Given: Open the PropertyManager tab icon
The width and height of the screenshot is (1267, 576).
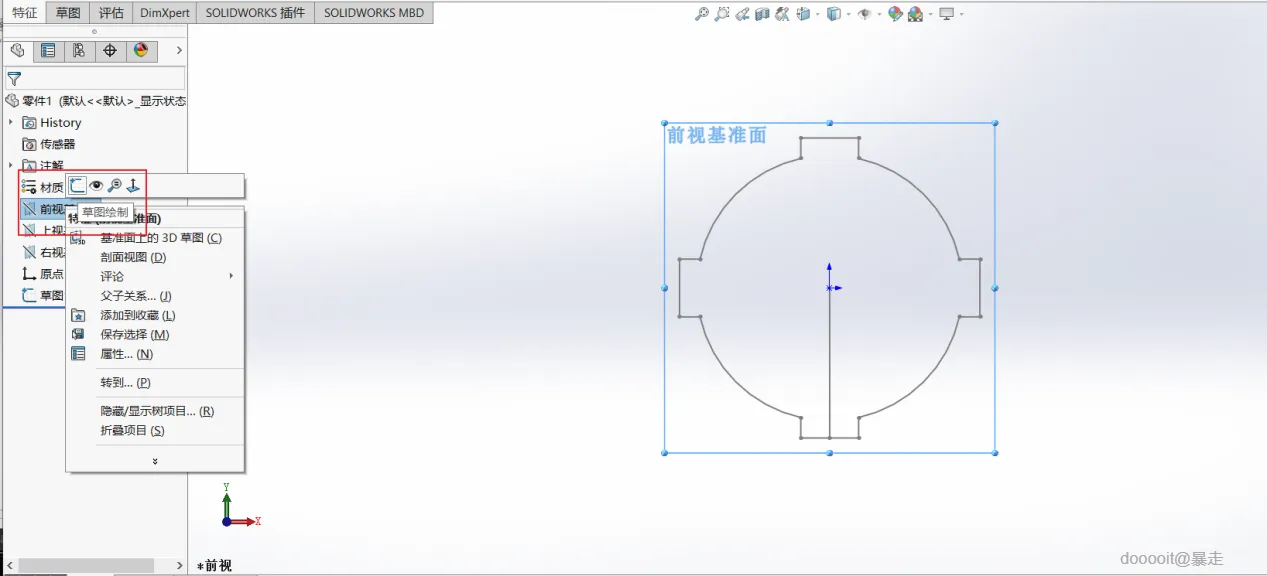Looking at the screenshot, I should tap(47, 51).
